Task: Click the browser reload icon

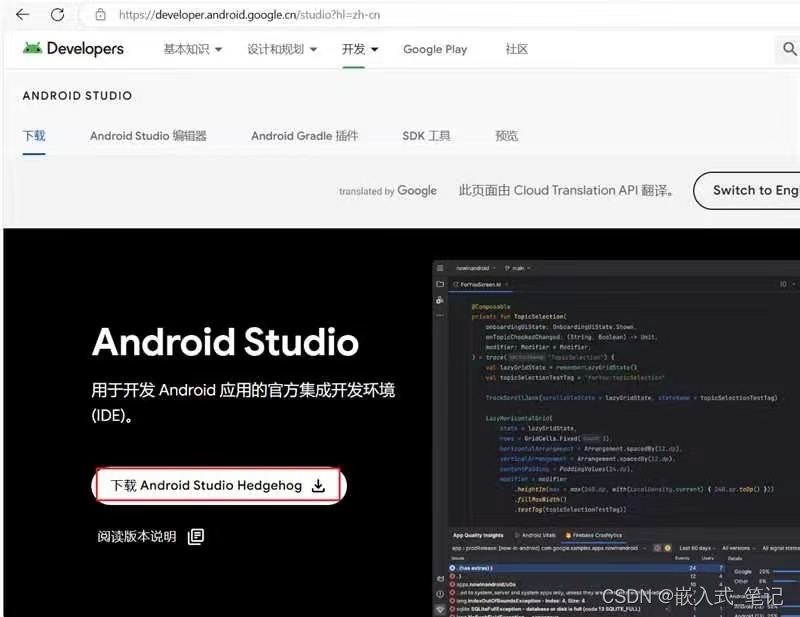Action: (57, 15)
